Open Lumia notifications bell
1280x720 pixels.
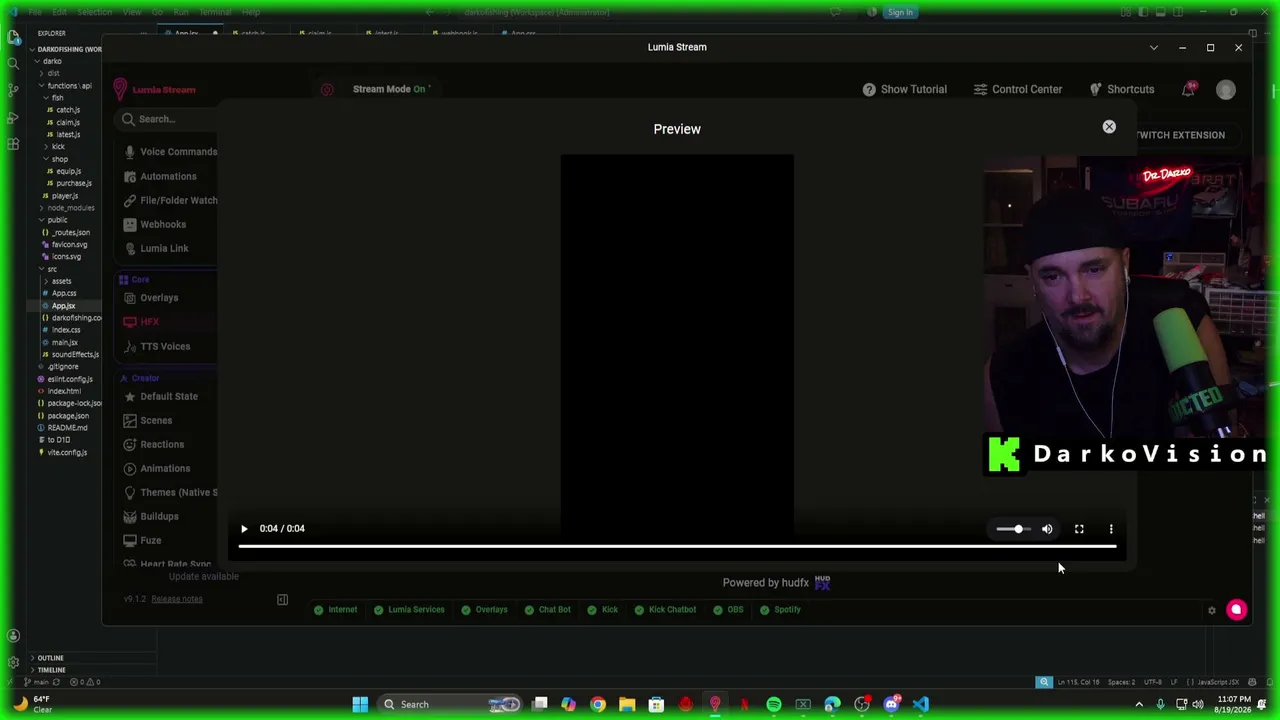pyautogui.click(x=1188, y=89)
